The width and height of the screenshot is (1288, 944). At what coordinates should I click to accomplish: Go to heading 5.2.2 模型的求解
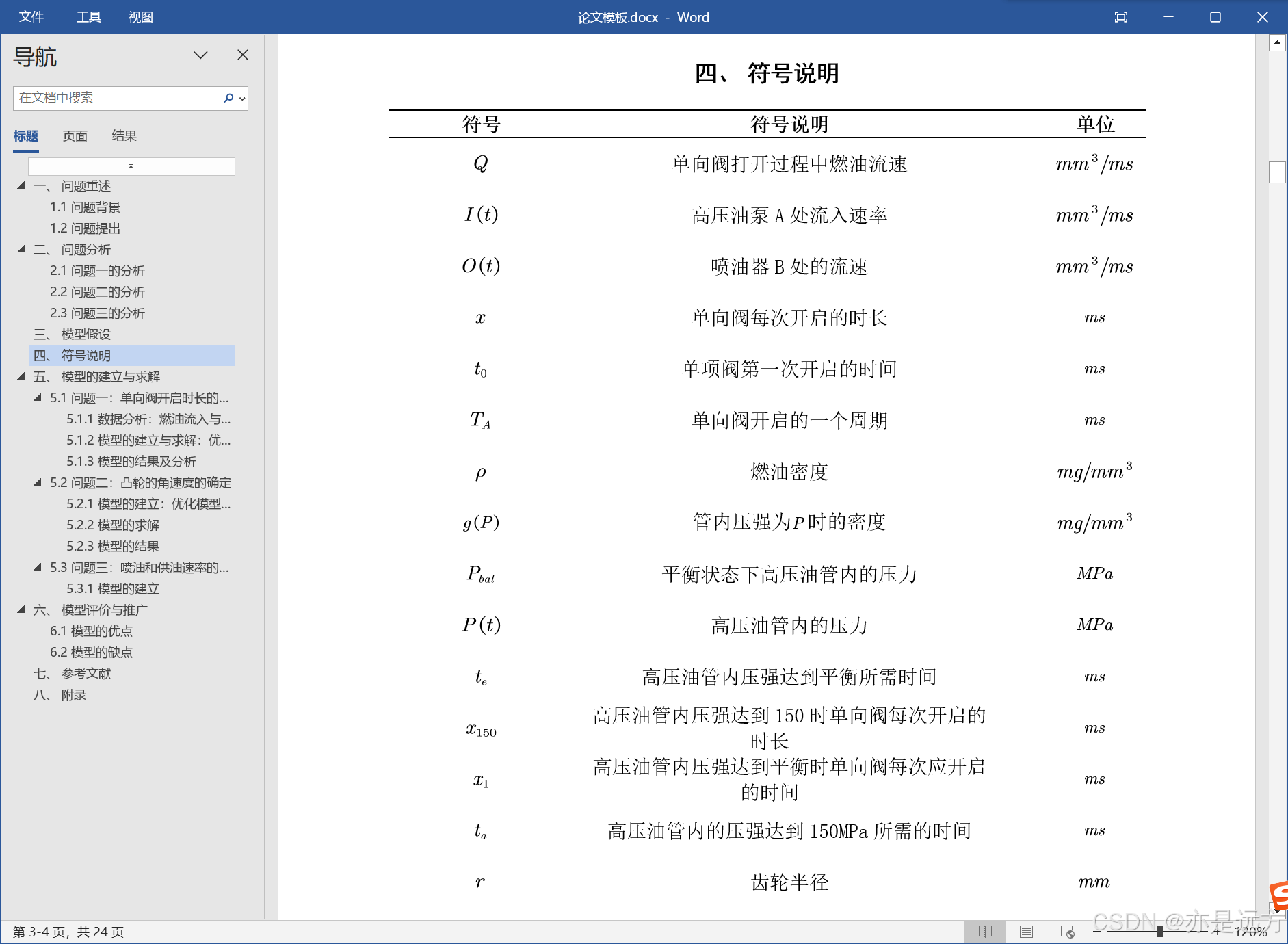[x=113, y=525]
